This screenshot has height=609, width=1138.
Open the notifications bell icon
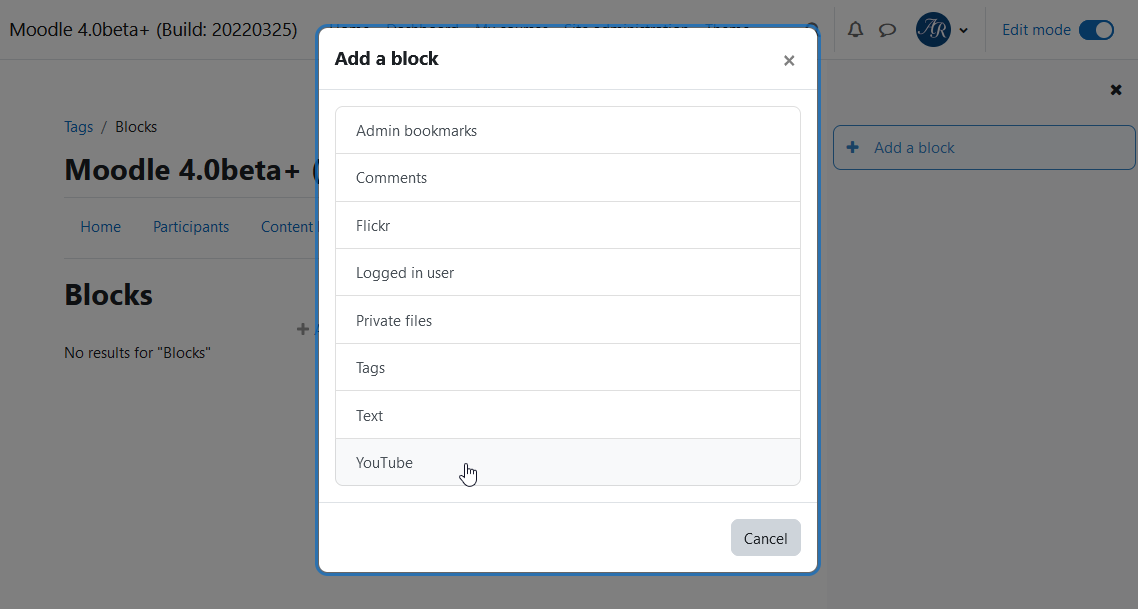(x=856, y=30)
